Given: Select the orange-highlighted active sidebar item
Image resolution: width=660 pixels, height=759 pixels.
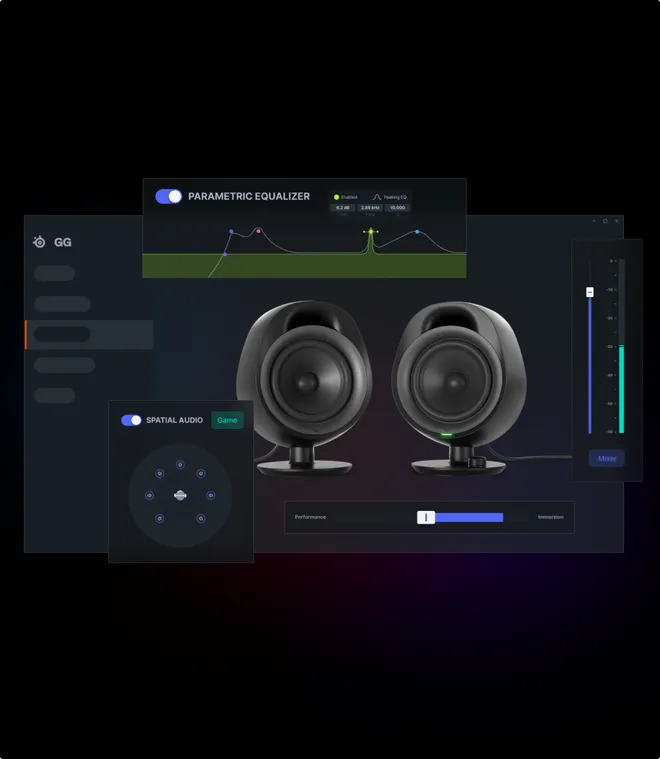Looking at the screenshot, I should click(x=88, y=334).
